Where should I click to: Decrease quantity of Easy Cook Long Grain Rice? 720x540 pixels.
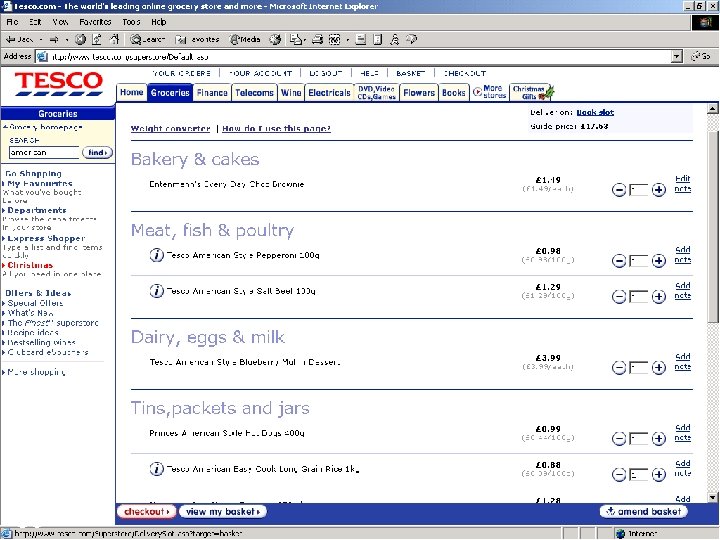point(619,474)
